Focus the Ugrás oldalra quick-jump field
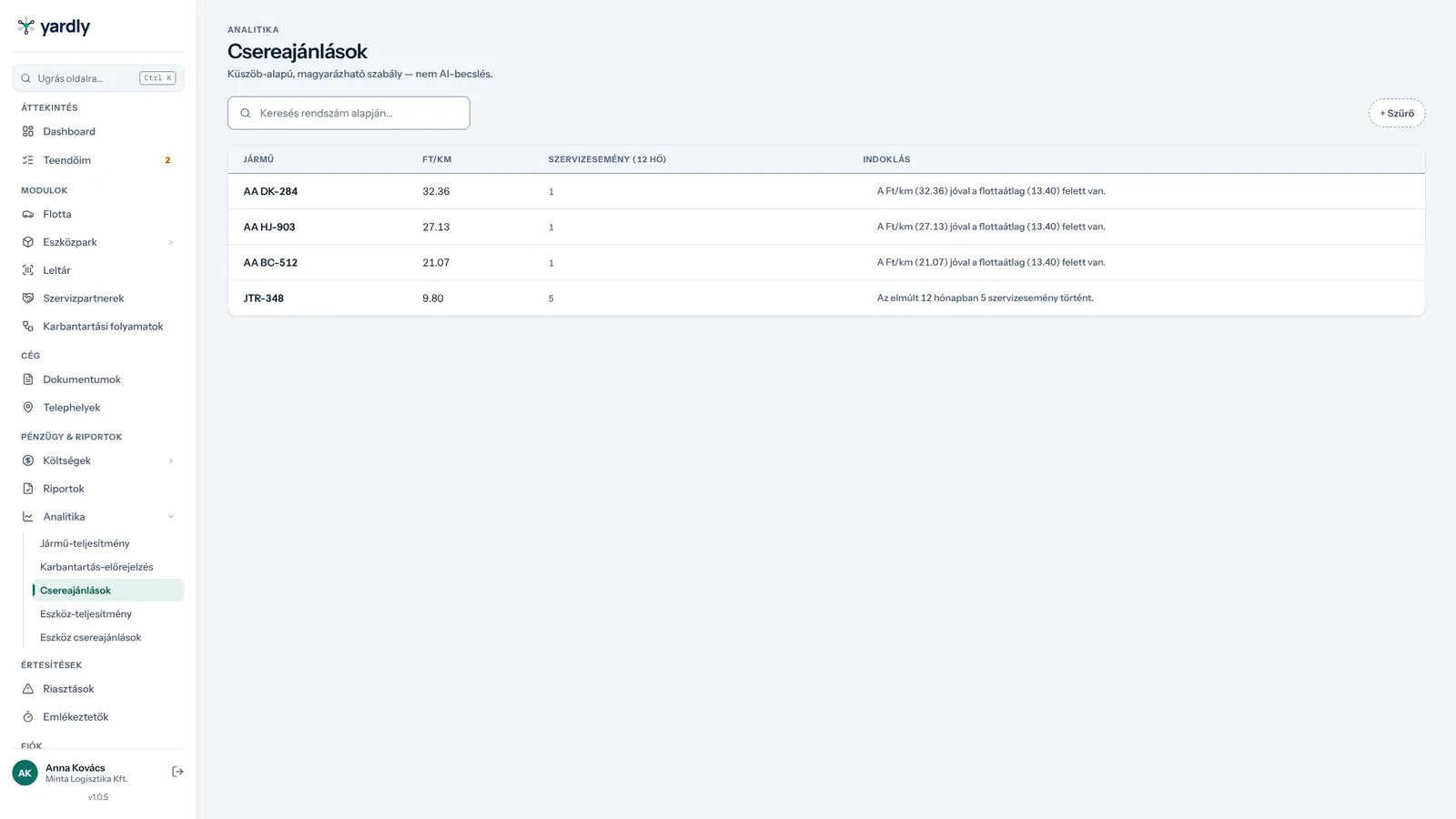This screenshot has width=1456, height=819. [98, 78]
